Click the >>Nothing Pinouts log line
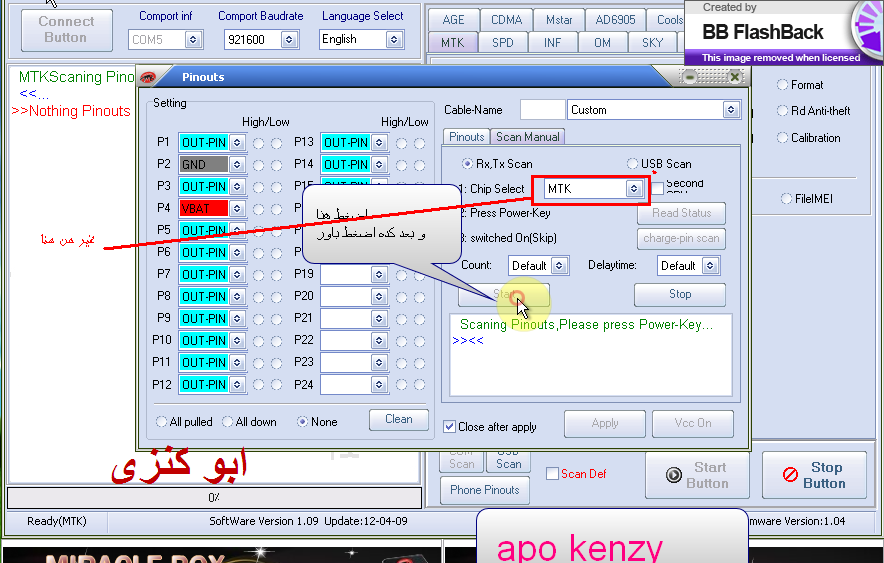Image resolution: width=884 pixels, height=563 pixels. [71, 111]
